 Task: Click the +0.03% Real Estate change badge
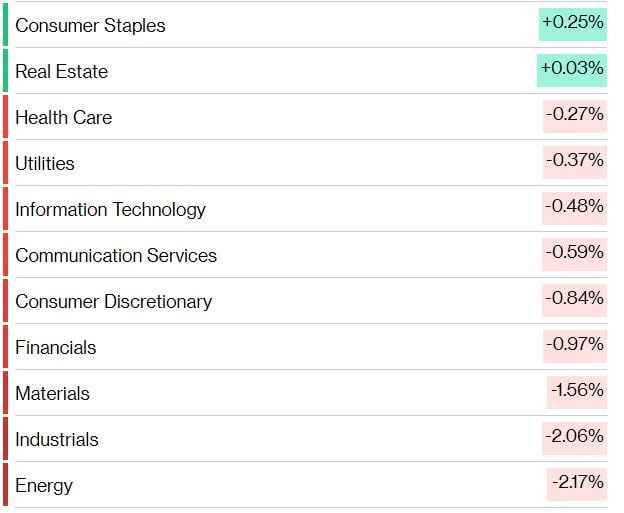click(572, 69)
